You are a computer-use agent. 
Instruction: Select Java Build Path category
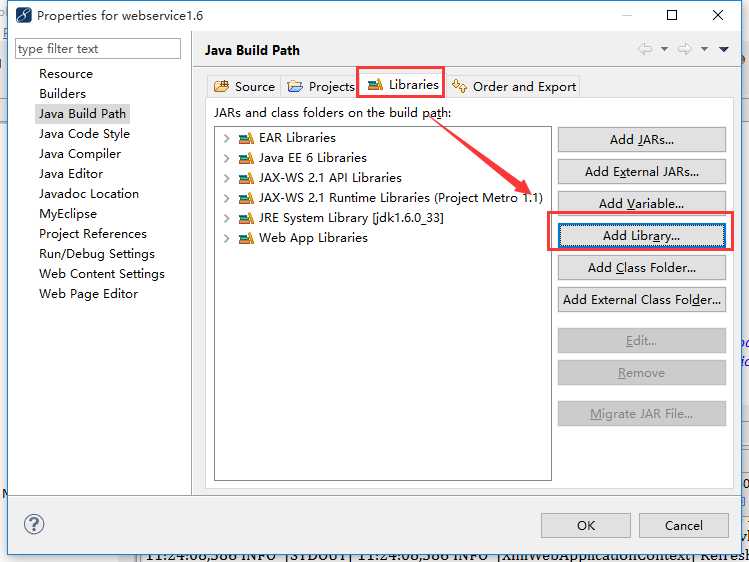tap(83, 114)
